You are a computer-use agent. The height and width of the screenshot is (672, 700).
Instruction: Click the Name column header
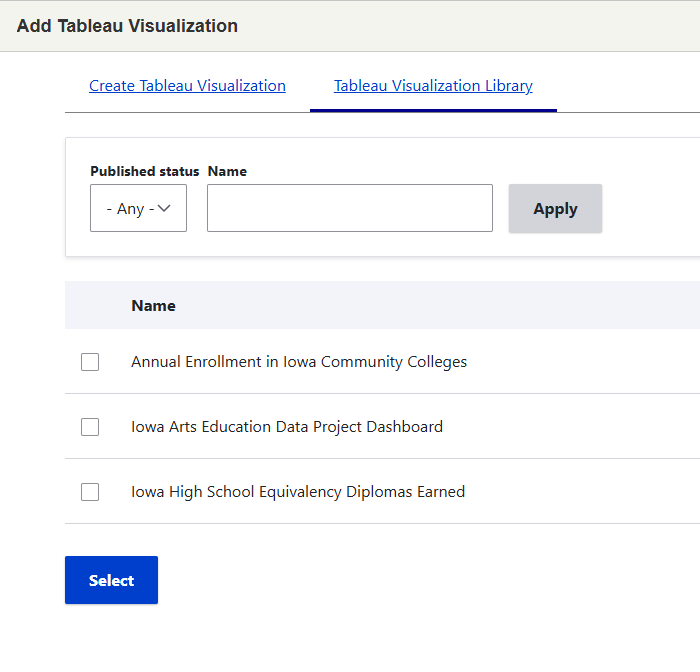point(153,306)
